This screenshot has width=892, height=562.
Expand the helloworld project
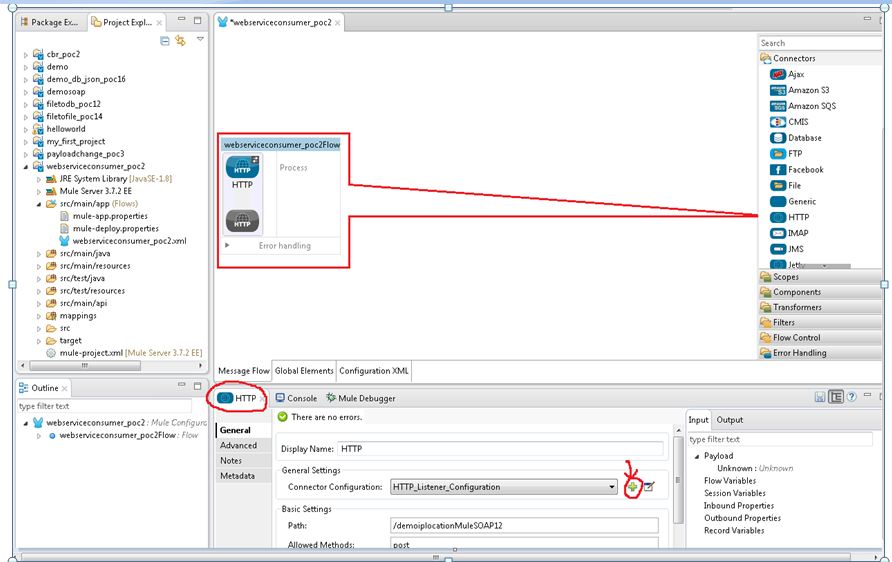pos(26,130)
